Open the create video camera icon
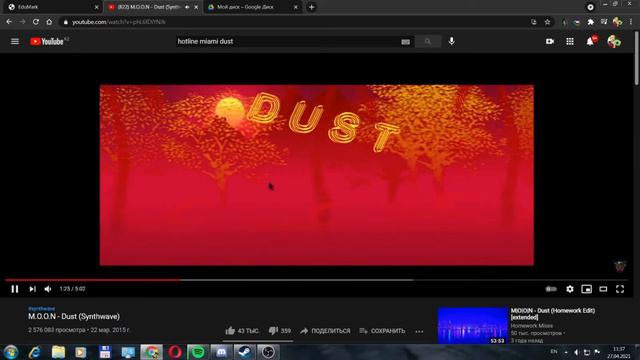This screenshot has width=640, height=360. click(x=550, y=41)
